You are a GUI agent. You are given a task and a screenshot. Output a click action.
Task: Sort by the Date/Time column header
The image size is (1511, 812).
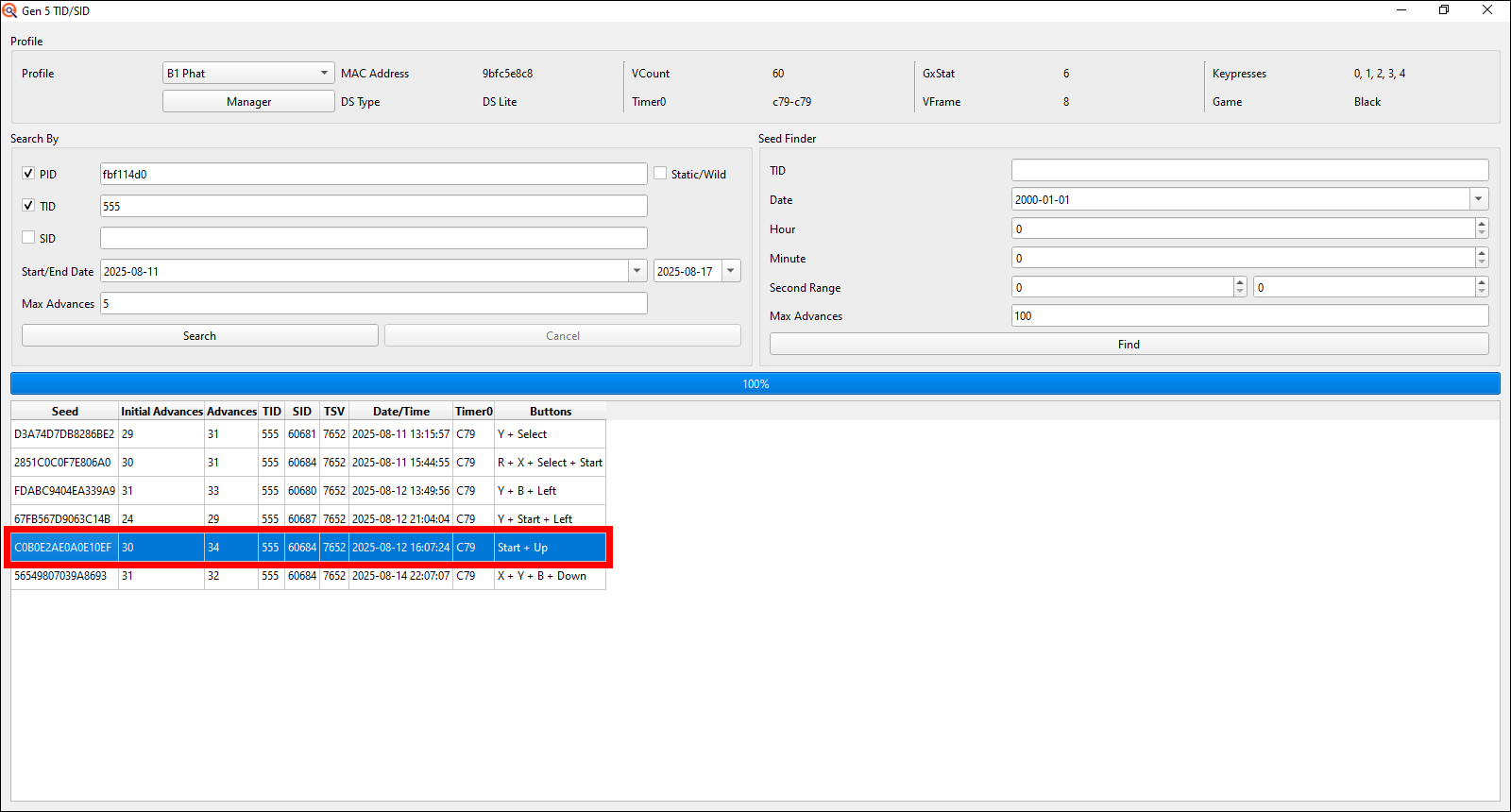tap(400, 412)
